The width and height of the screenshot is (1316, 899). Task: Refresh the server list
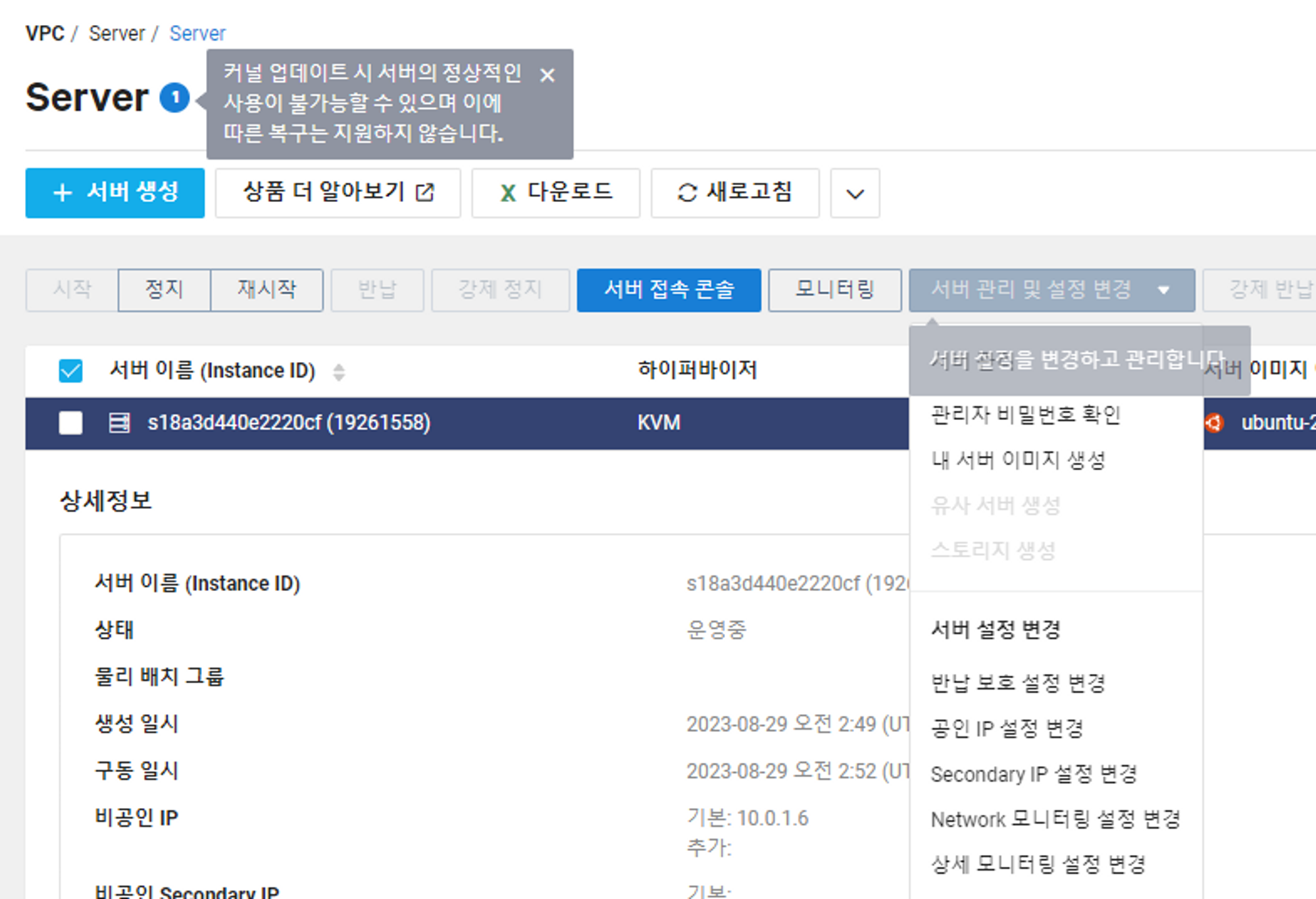click(x=734, y=193)
